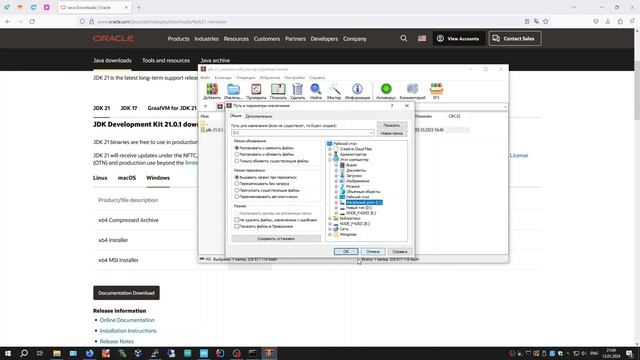Click the Отмена (Cancel) button
Viewport: 640px width, 360px height.
pos(372,251)
